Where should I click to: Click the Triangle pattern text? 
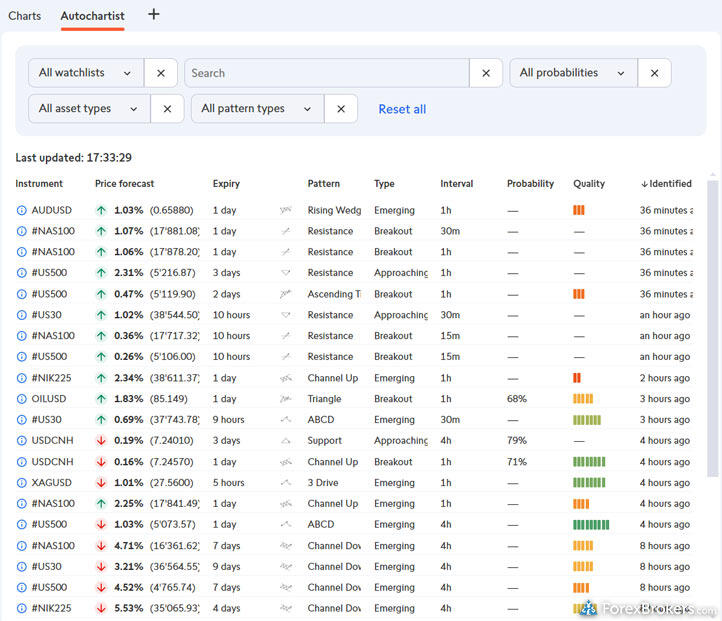[324, 399]
